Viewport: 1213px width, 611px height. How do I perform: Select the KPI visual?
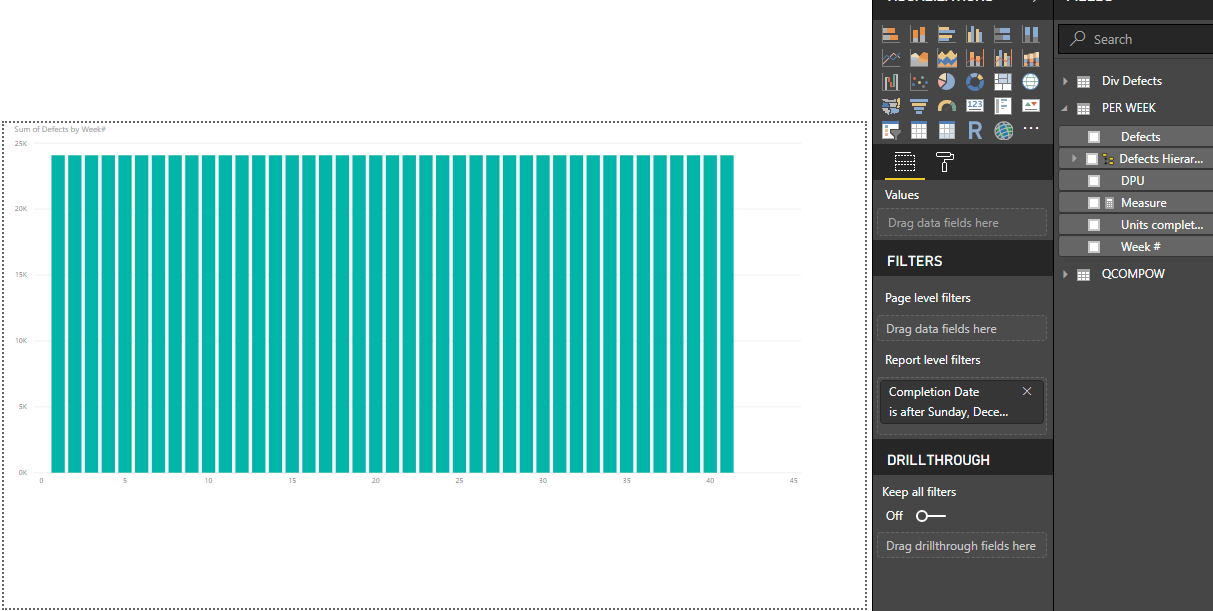[x=1030, y=106]
